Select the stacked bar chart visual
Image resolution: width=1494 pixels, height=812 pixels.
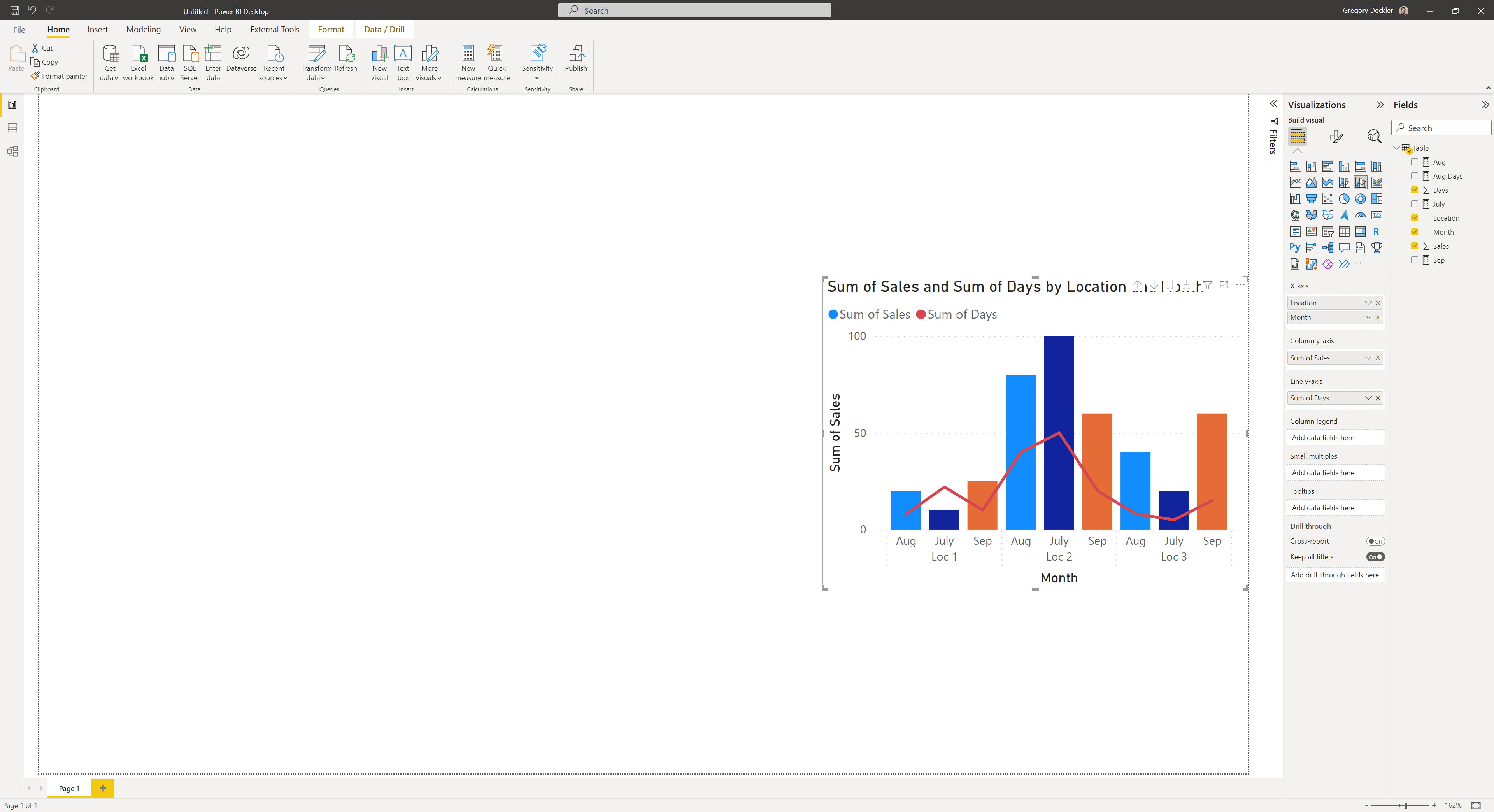1294,167
